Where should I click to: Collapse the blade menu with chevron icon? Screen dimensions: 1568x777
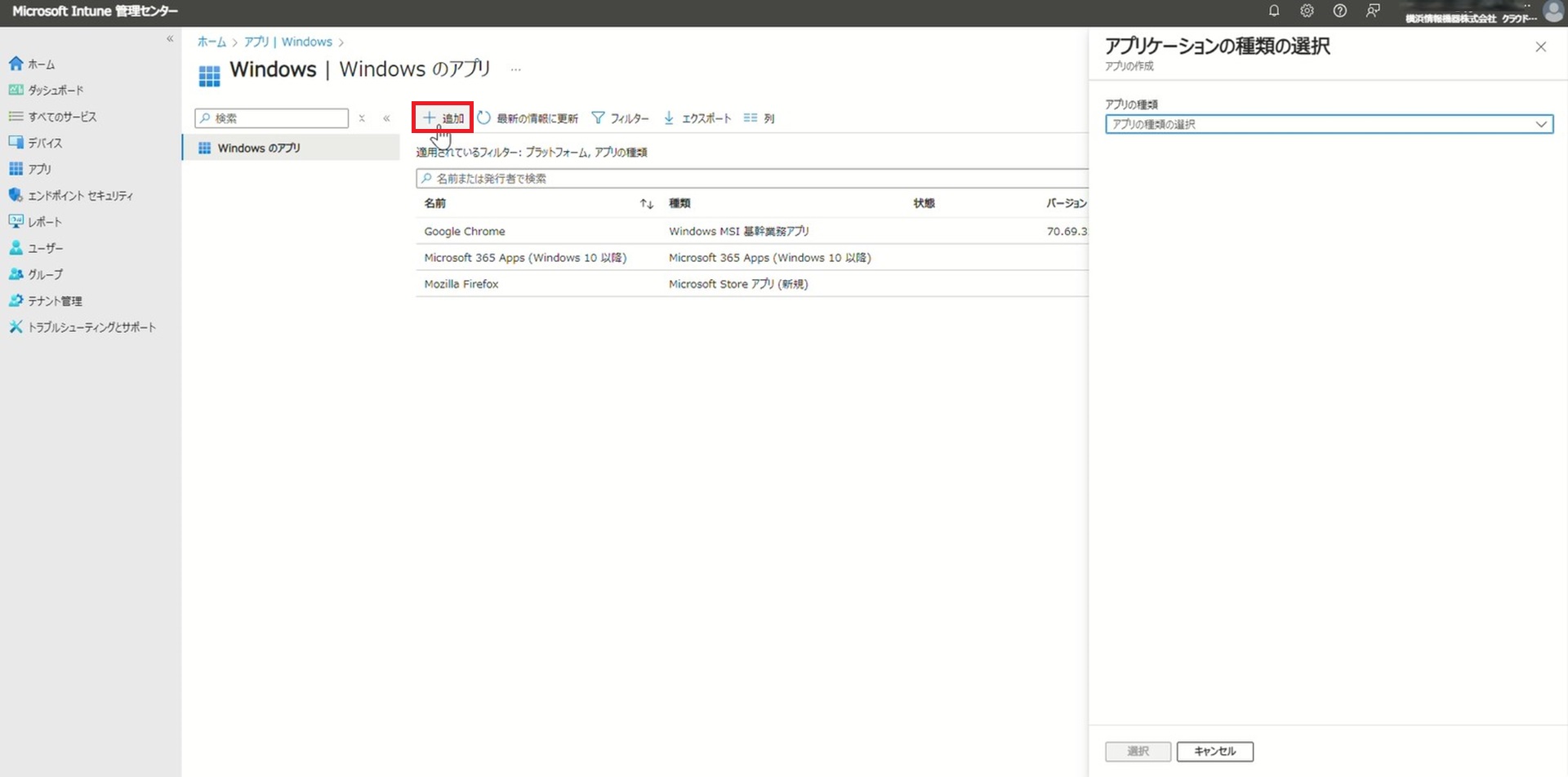(386, 118)
